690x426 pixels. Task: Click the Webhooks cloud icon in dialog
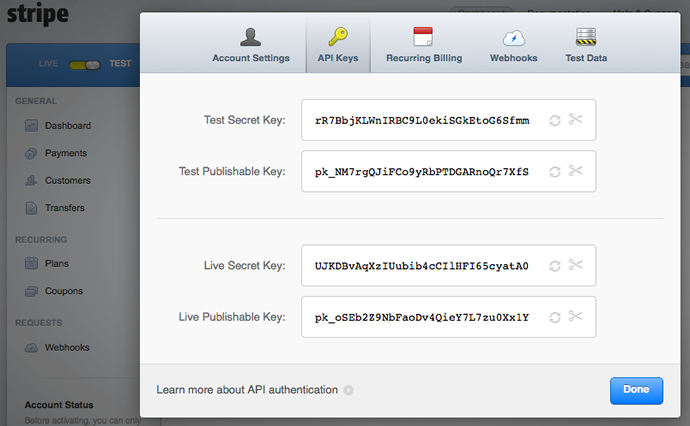(x=514, y=38)
